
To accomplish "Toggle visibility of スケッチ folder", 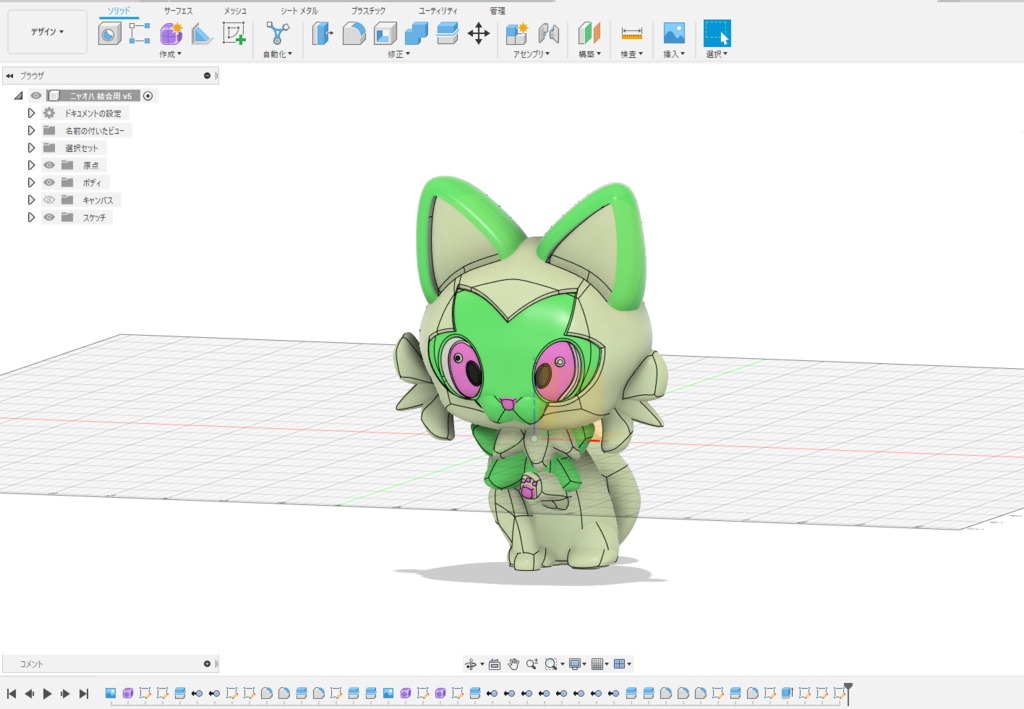I will coord(48,217).
